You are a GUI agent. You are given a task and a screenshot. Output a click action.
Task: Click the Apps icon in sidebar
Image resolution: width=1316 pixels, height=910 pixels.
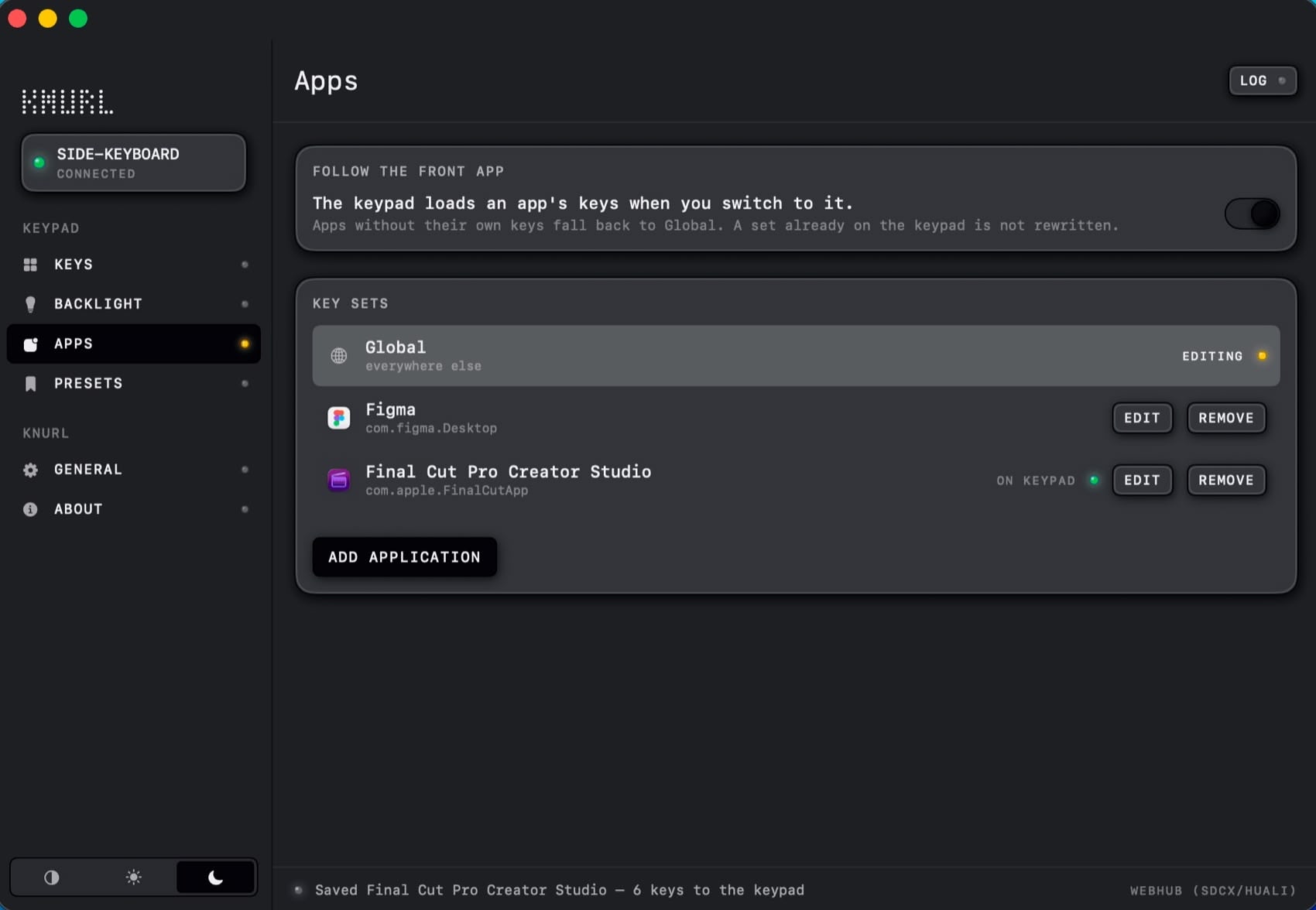click(30, 344)
